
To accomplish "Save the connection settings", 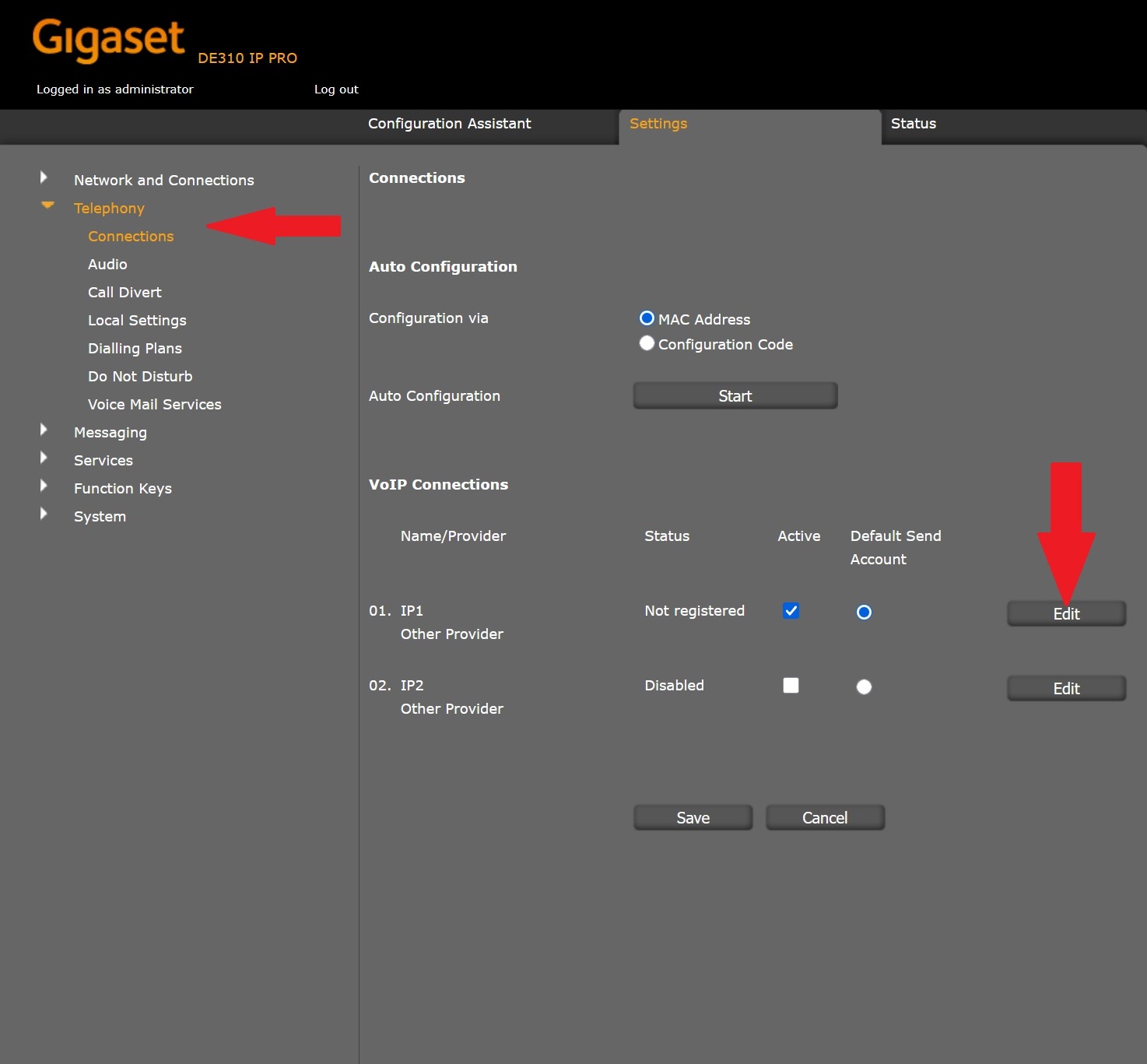I will 693,818.
